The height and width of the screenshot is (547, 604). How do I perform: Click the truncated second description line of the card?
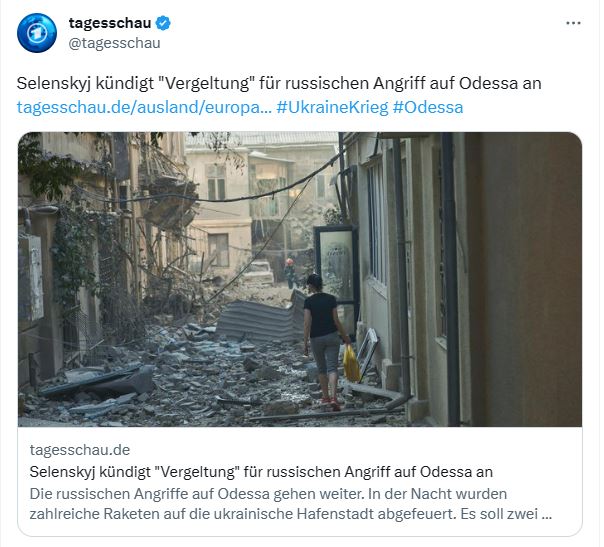291,514
